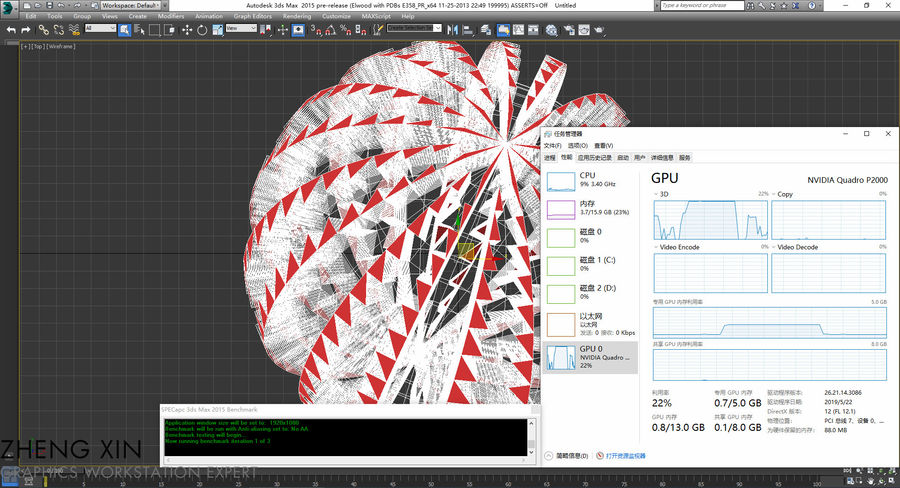This screenshot has width=900, height=488.
Task: Open the Render Setup icon
Action: (x=569, y=30)
